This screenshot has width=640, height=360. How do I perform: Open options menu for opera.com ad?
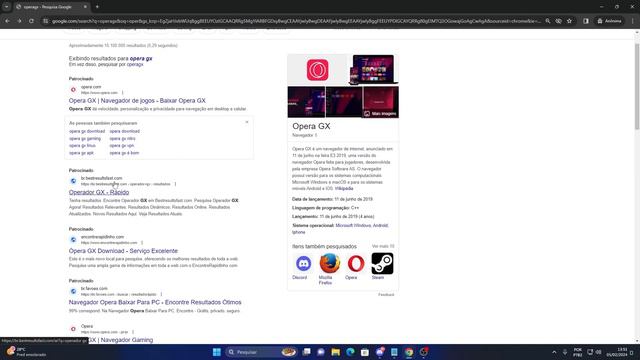122,93
